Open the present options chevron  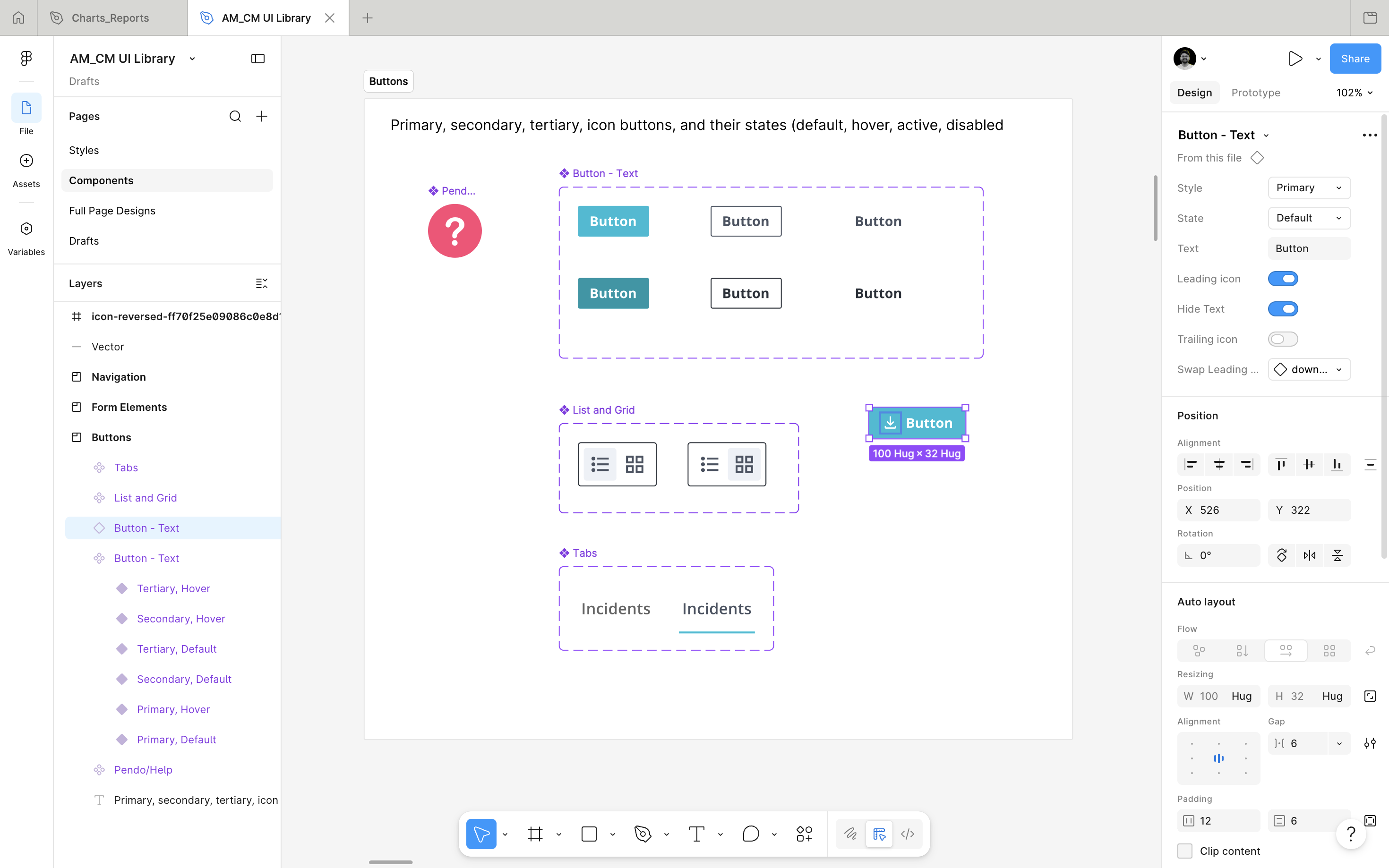tap(1319, 59)
